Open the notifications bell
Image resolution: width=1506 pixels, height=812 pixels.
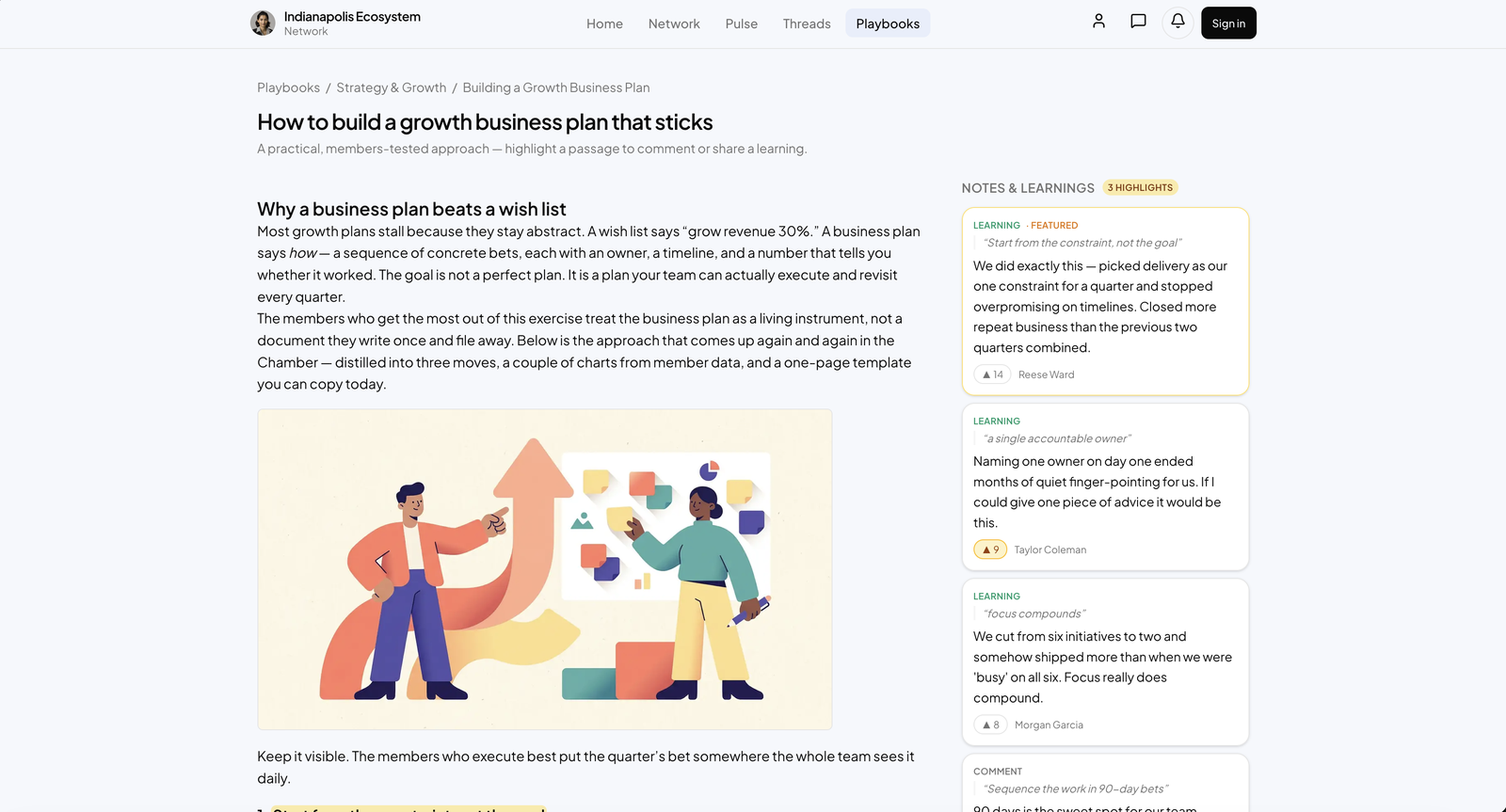(x=1178, y=23)
